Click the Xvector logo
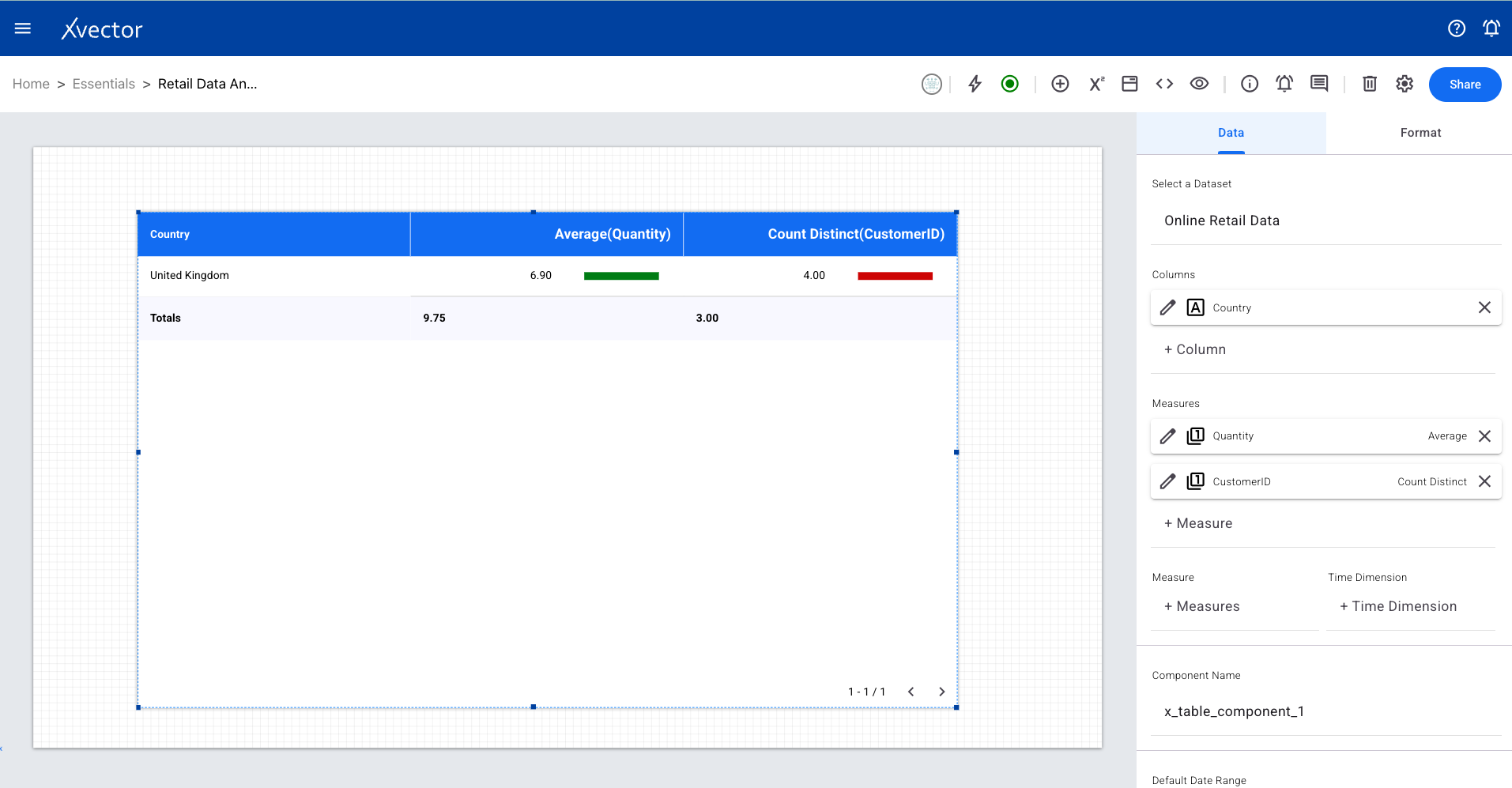The height and width of the screenshot is (788, 1512). (102, 29)
